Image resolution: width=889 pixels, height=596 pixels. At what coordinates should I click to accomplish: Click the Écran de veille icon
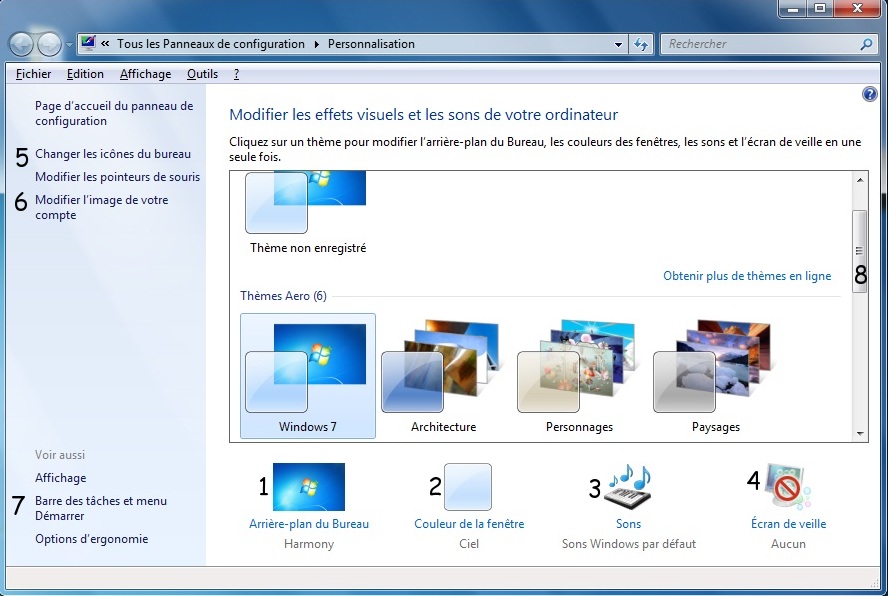pos(788,486)
